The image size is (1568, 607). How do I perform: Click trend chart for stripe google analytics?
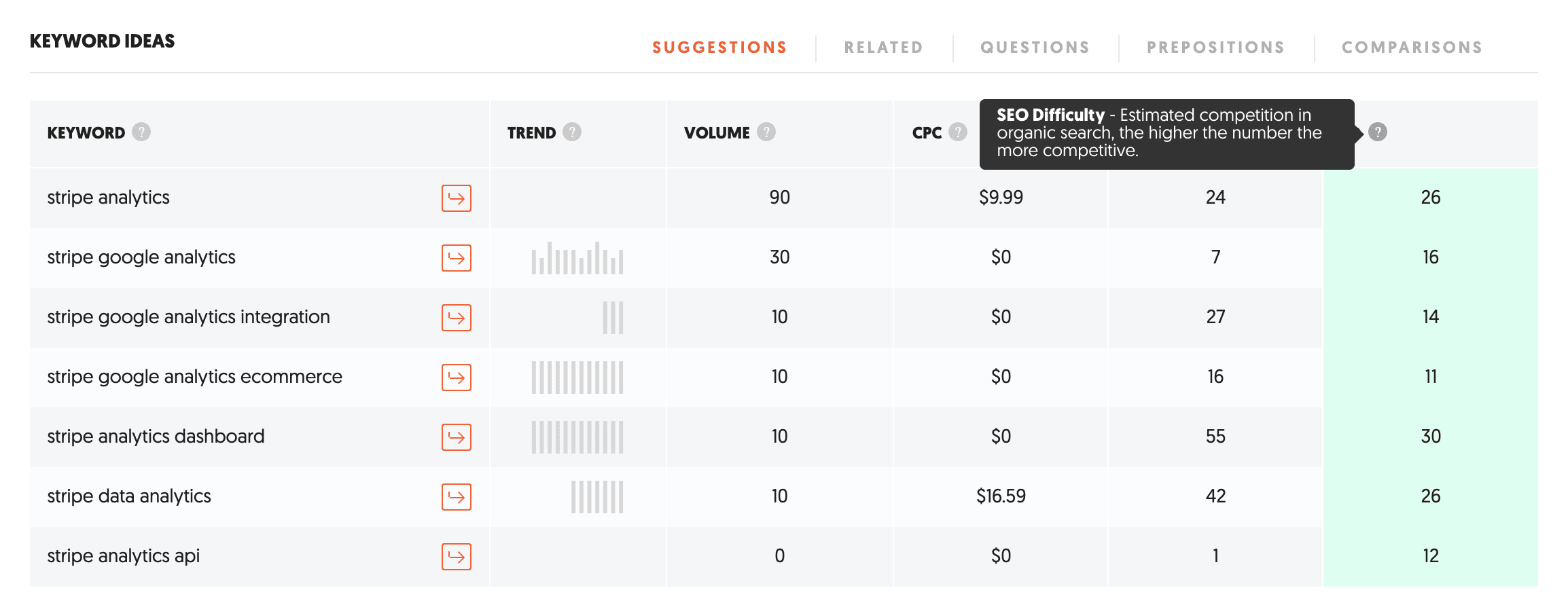click(577, 258)
